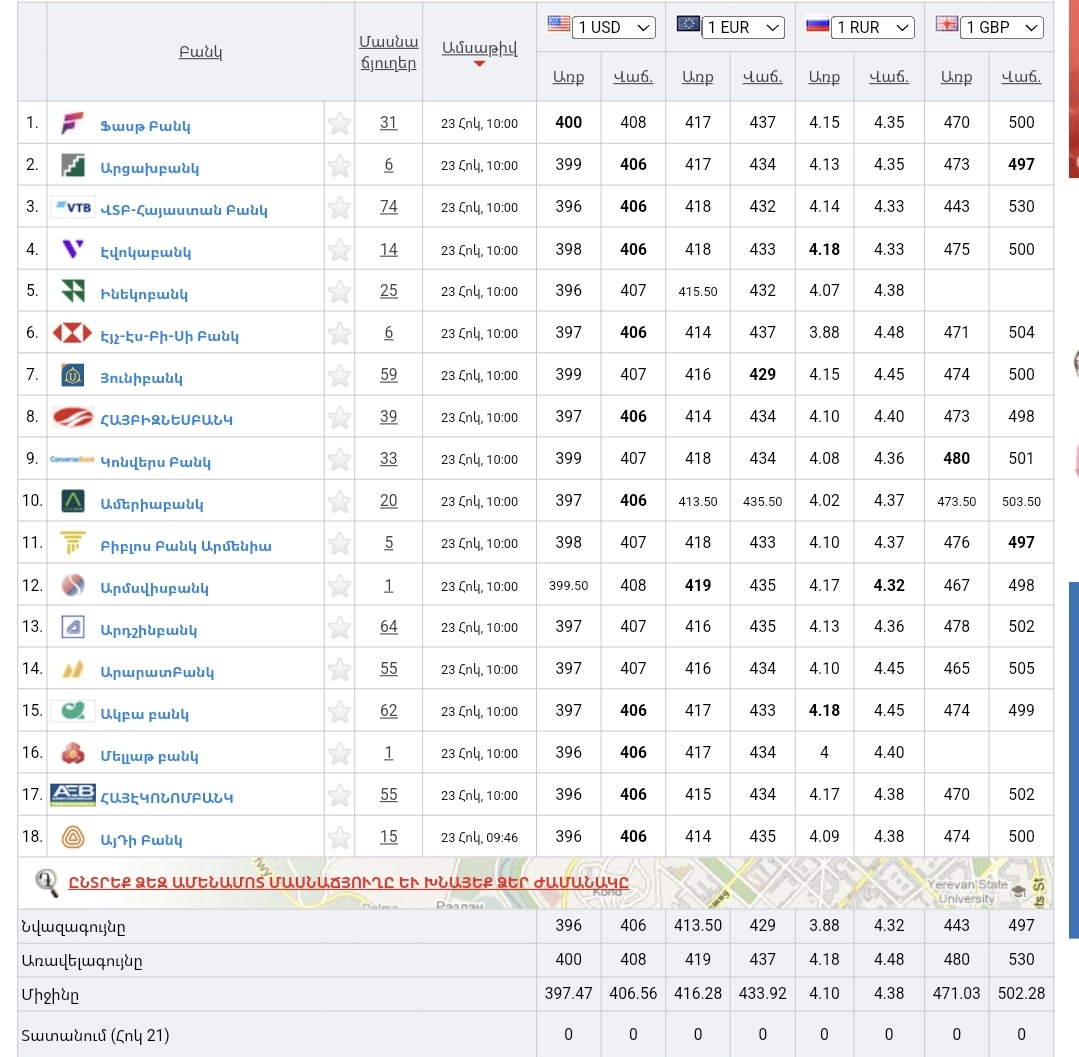Screen dimensions: 1079x1057
Task: Open the ՎՏԲ-Հայաստան Բանկ link
Action: tap(184, 210)
